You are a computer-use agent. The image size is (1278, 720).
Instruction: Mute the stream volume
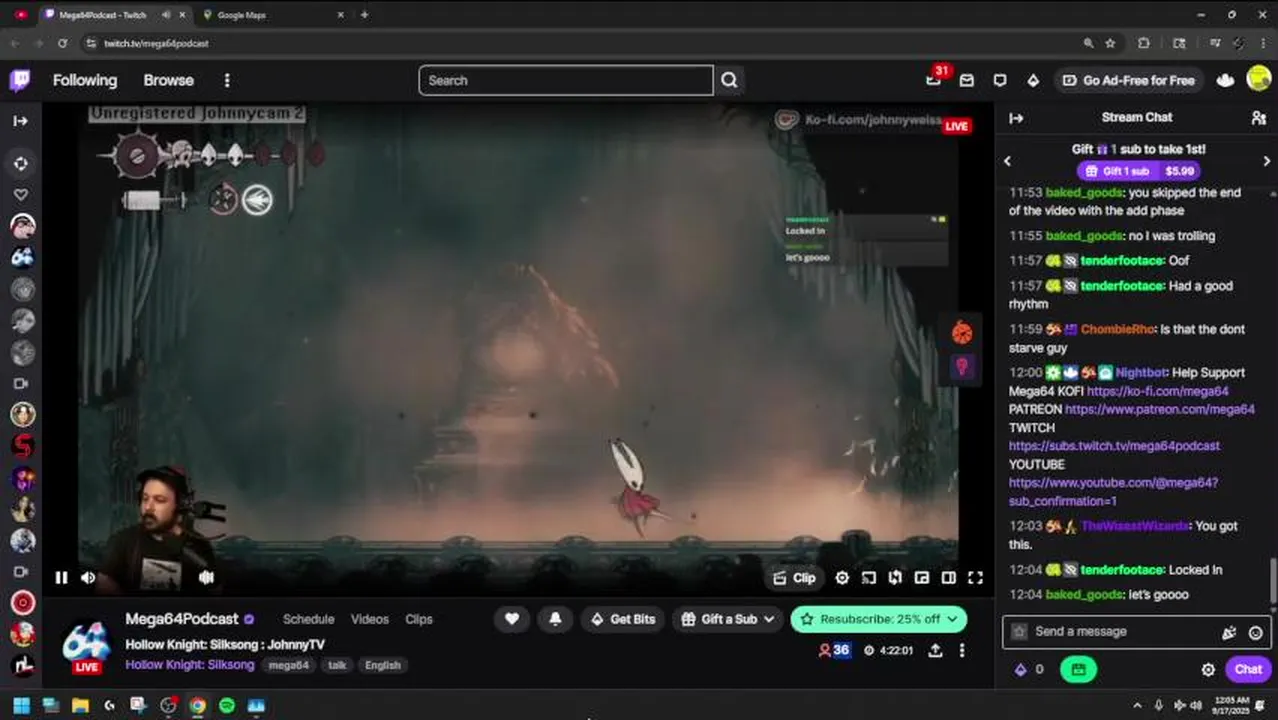pos(88,577)
